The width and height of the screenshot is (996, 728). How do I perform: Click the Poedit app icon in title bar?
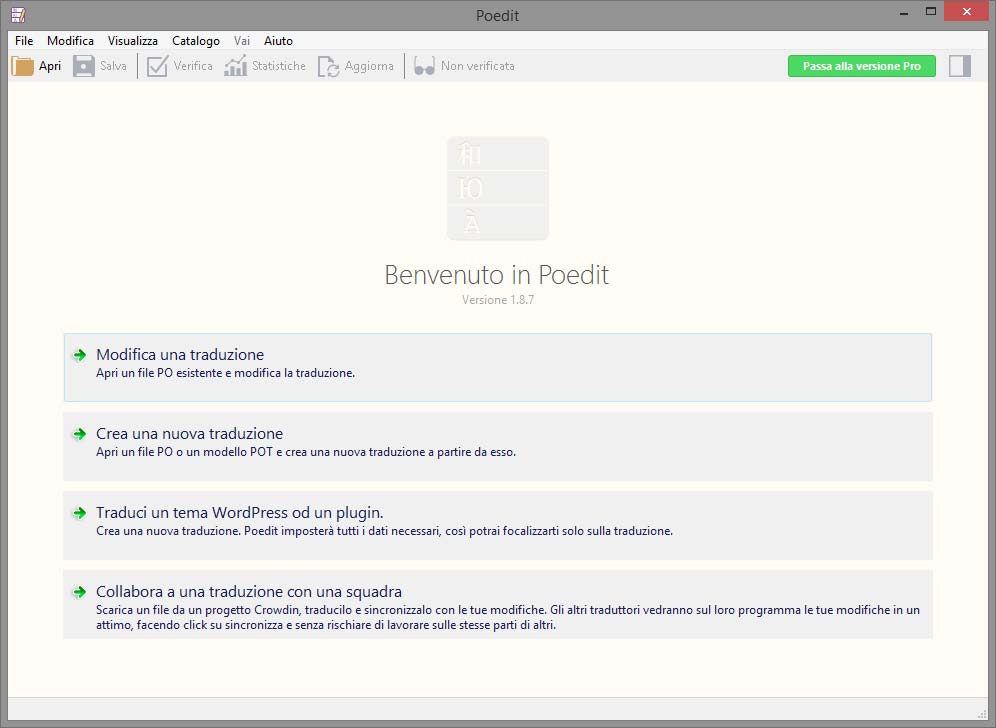pos(18,15)
